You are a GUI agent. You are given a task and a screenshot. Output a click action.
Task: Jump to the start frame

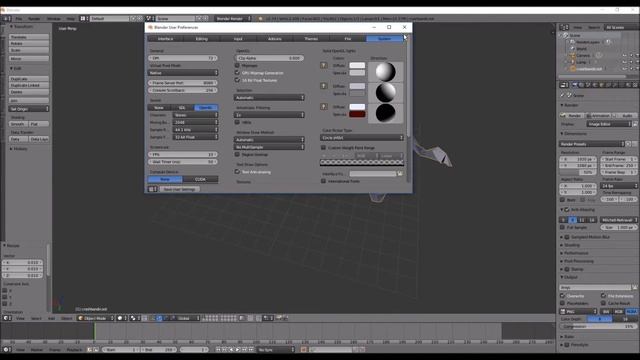(x=218, y=350)
